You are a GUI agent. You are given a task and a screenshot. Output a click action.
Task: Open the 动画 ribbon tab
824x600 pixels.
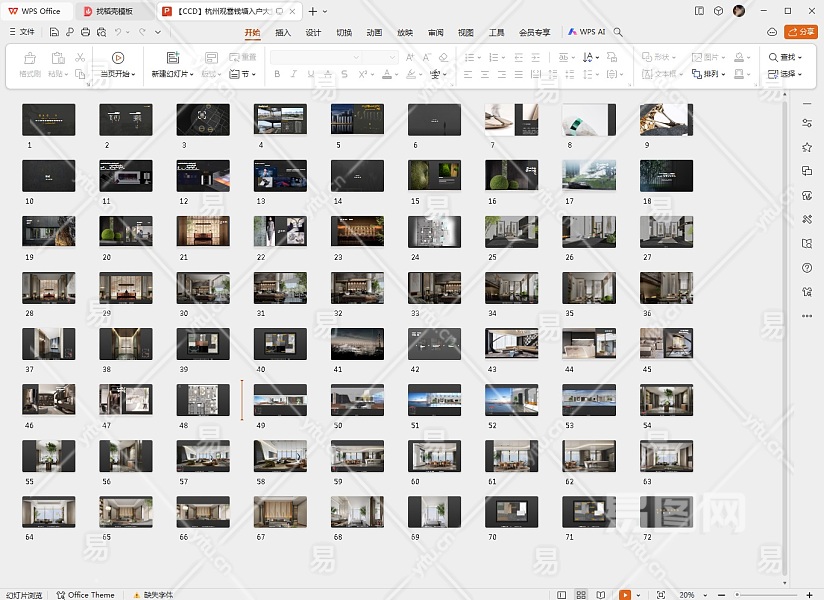point(374,32)
